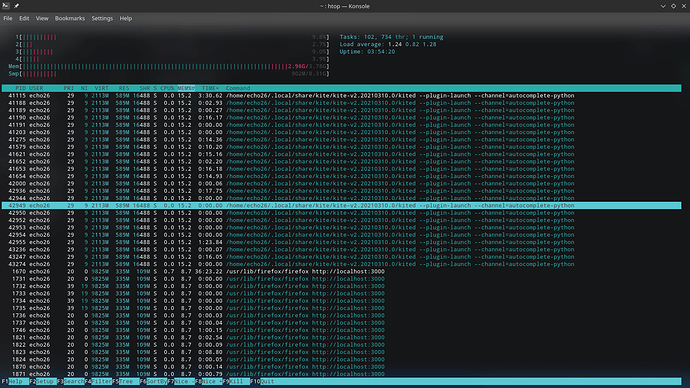Open the Bookmarks menu
This screenshot has height=388, width=690.
tap(70, 18)
